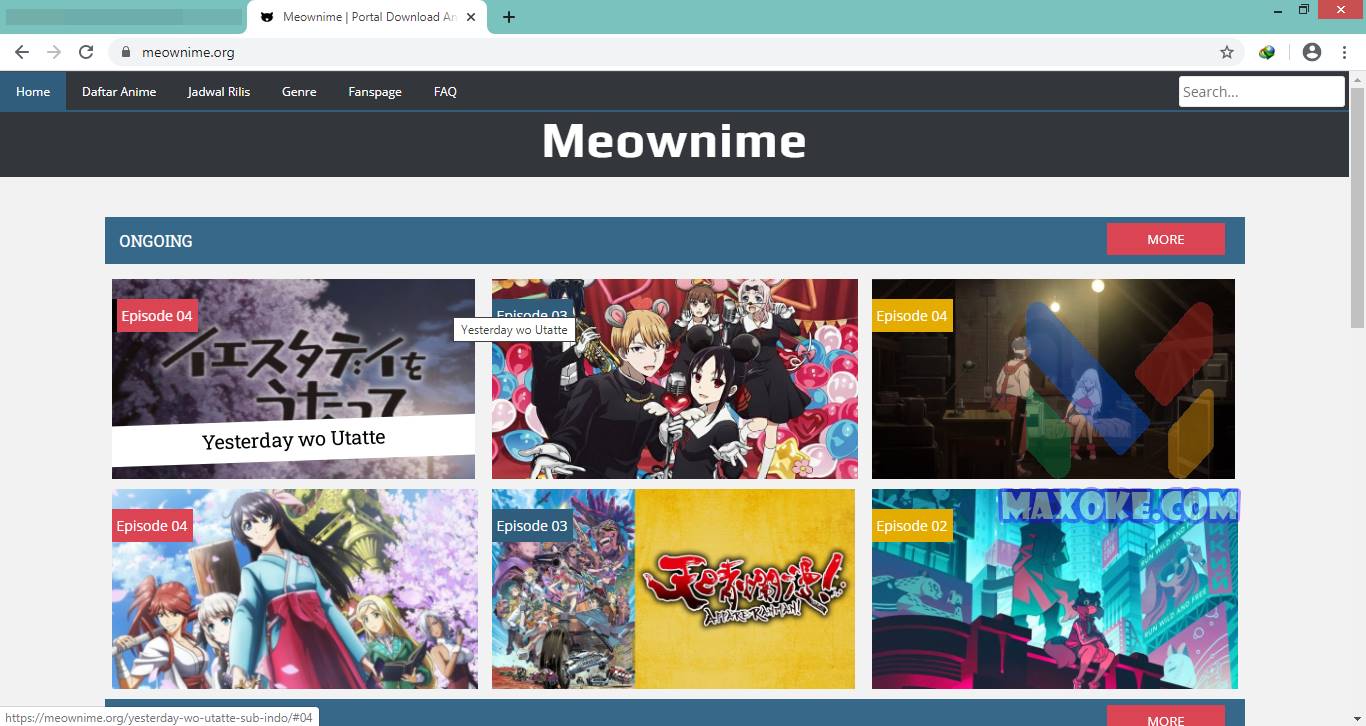1366x726 pixels.
Task: Open the Appare-Ranman yellow thumbnail
Action: click(673, 589)
